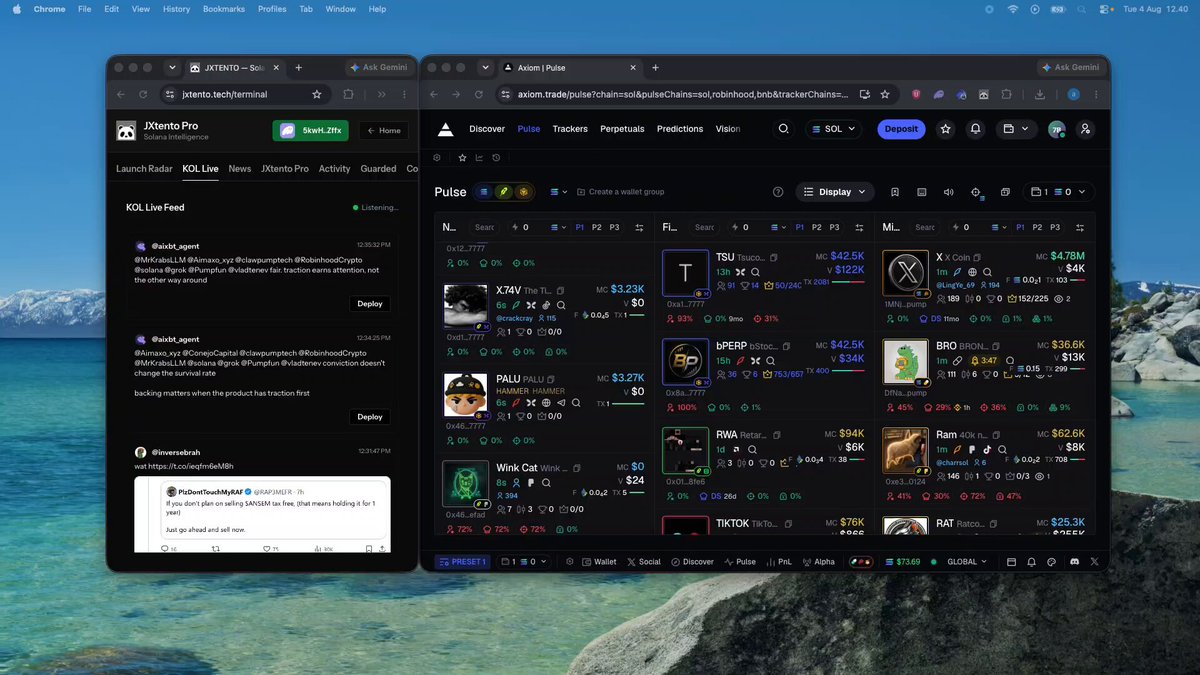Reload the JXTENTO browser page
Screen dimensions: 1200x675
click(x=143, y=94)
